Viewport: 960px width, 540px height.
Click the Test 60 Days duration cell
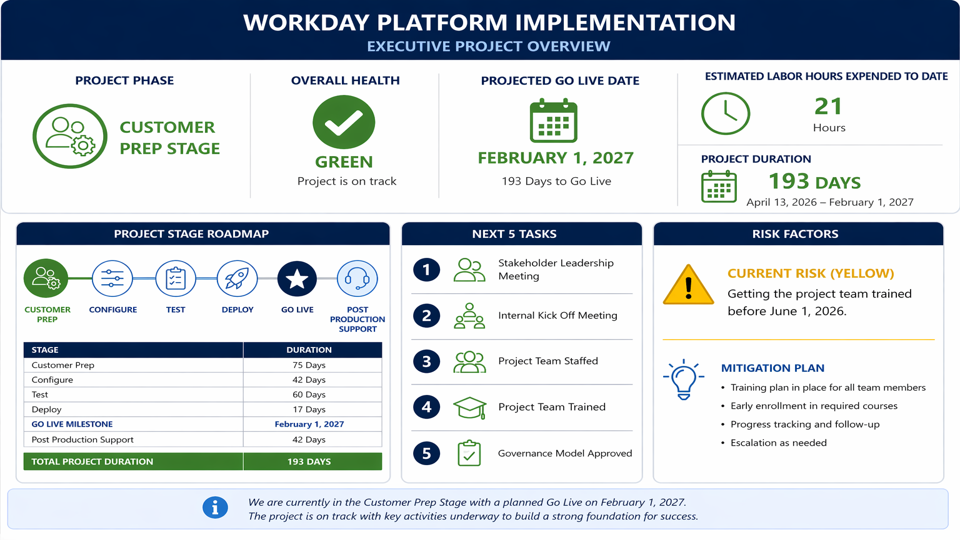click(313, 394)
